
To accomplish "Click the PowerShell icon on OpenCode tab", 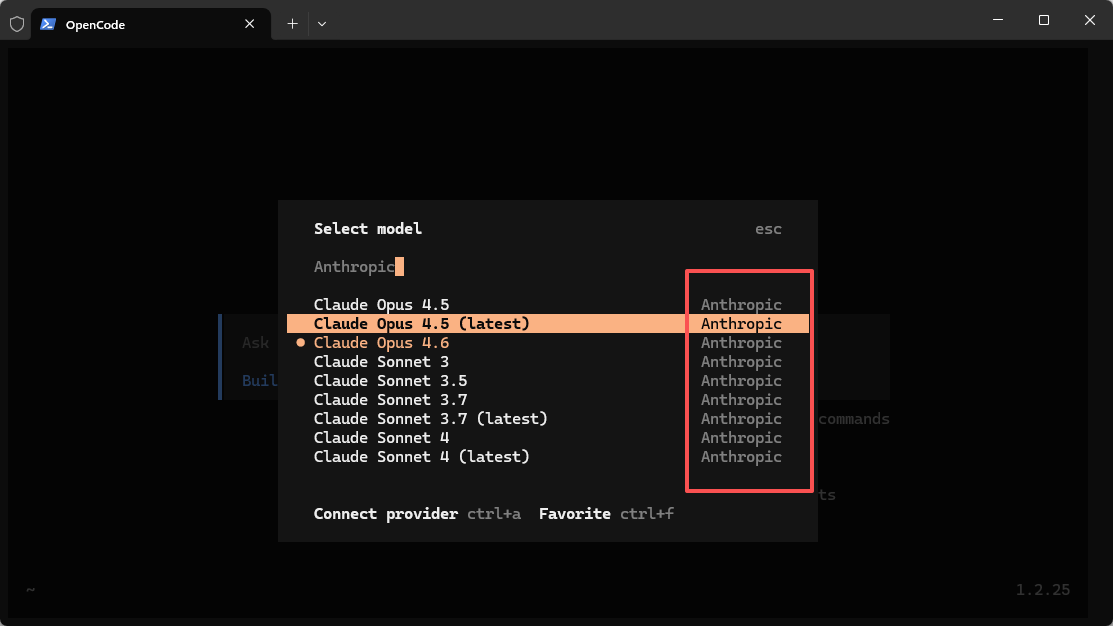I will pyautogui.click(x=48, y=24).
